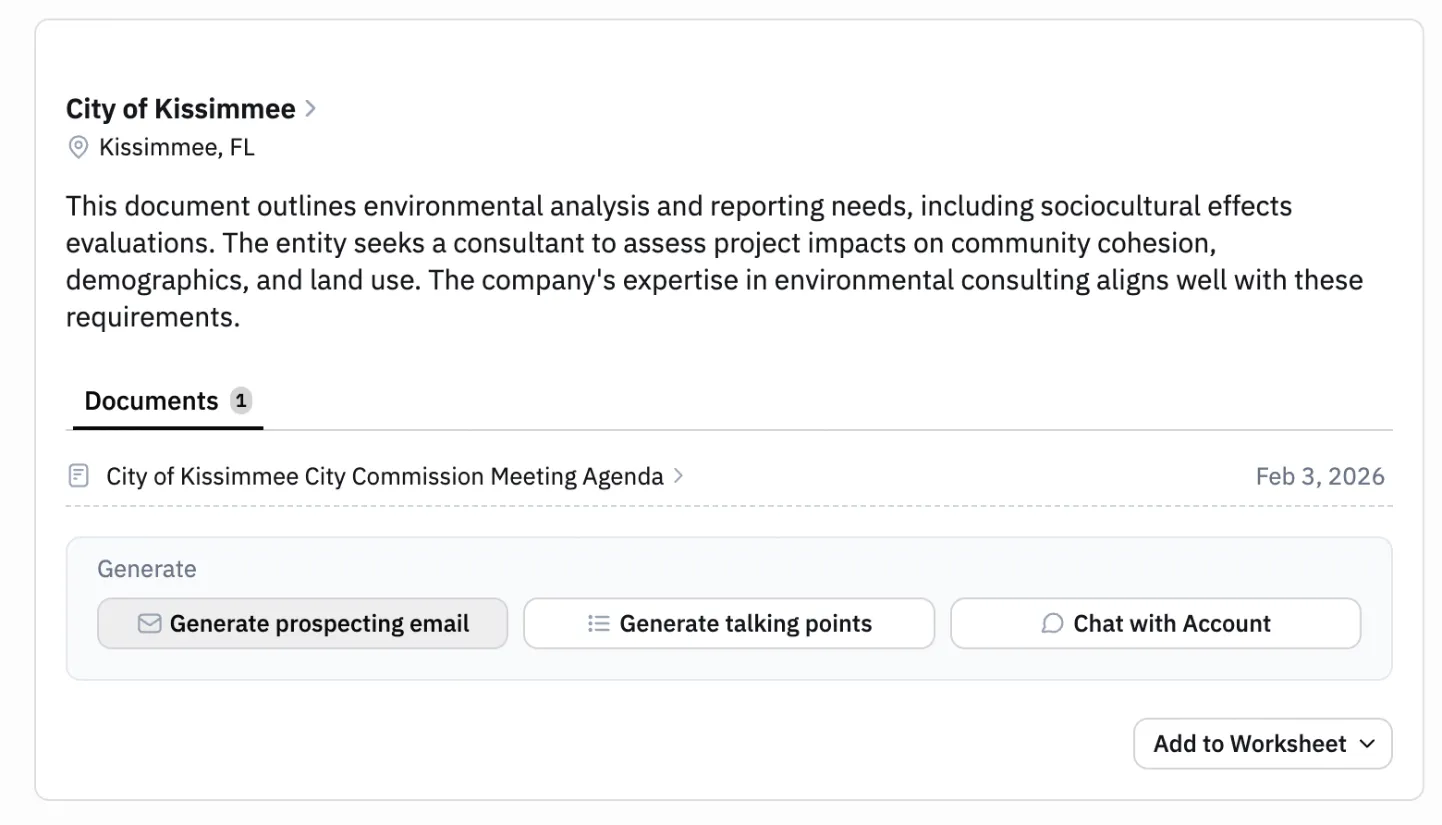Viewport: 1442px width, 825px height.
Task: Open City Commission Meeting Agenda document
Action: pyautogui.click(x=385, y=476)
